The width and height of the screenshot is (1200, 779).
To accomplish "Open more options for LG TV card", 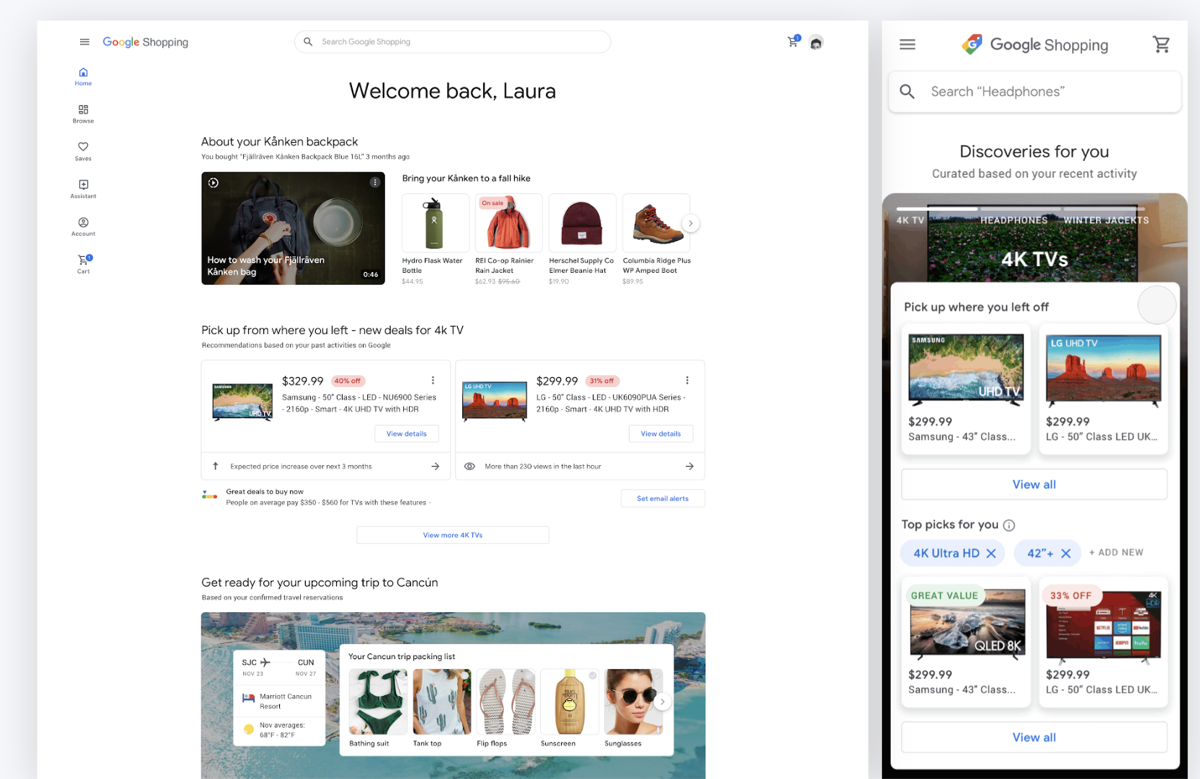I will pos(687,380).
